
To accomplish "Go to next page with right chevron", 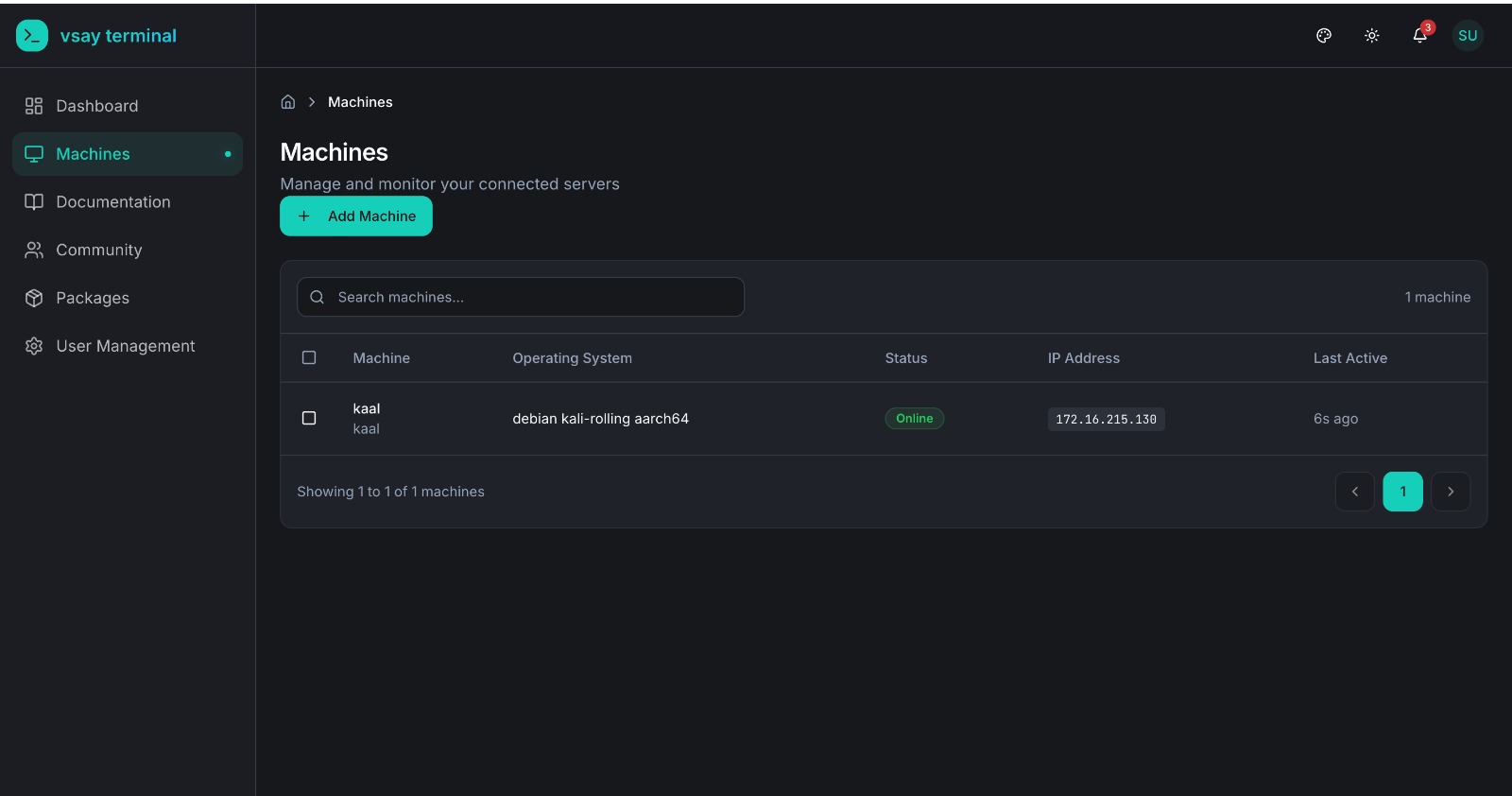I will click(x=1451, y=492).
